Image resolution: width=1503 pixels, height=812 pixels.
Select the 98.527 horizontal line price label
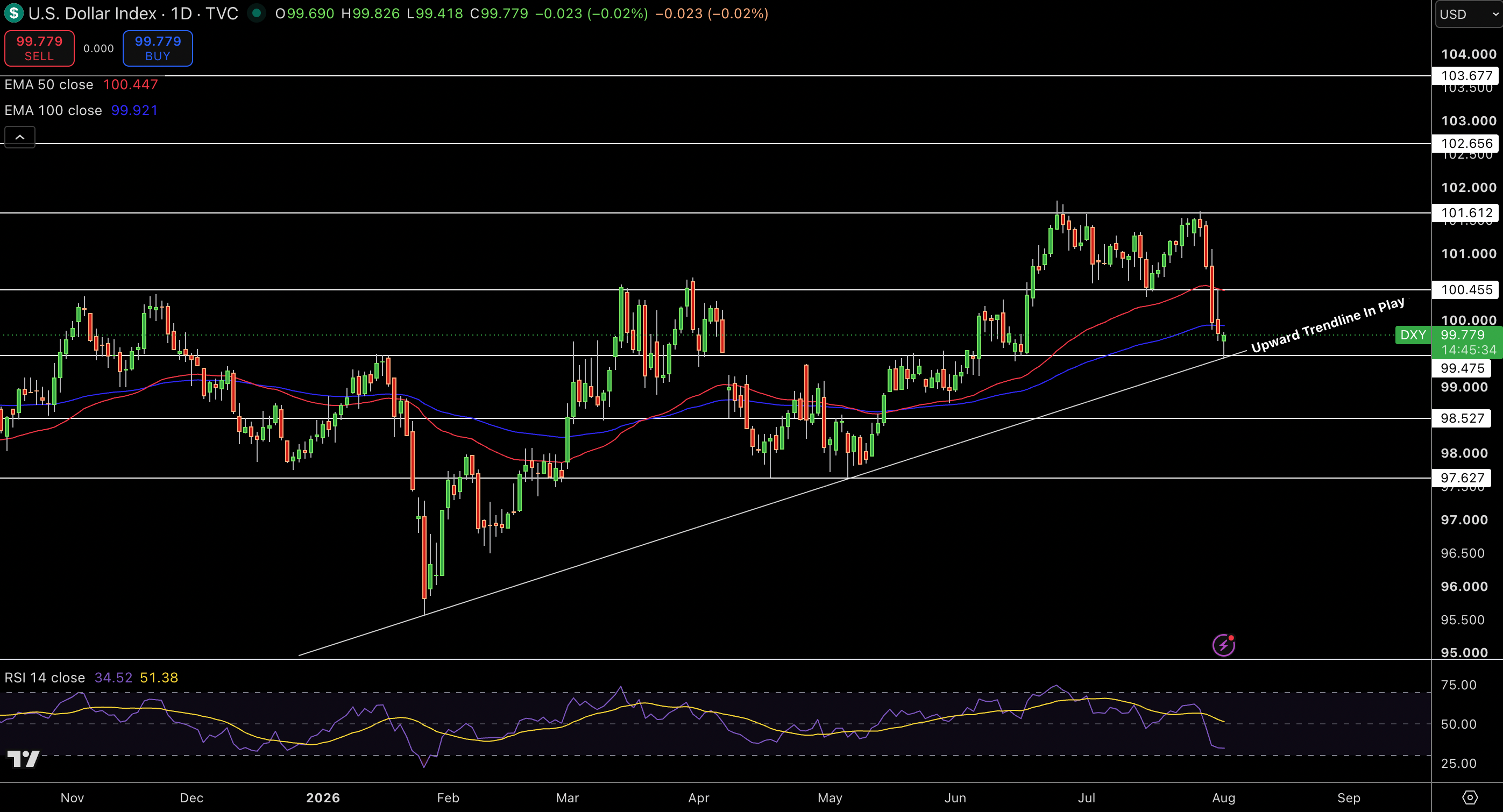click(x=1462, y=418)
